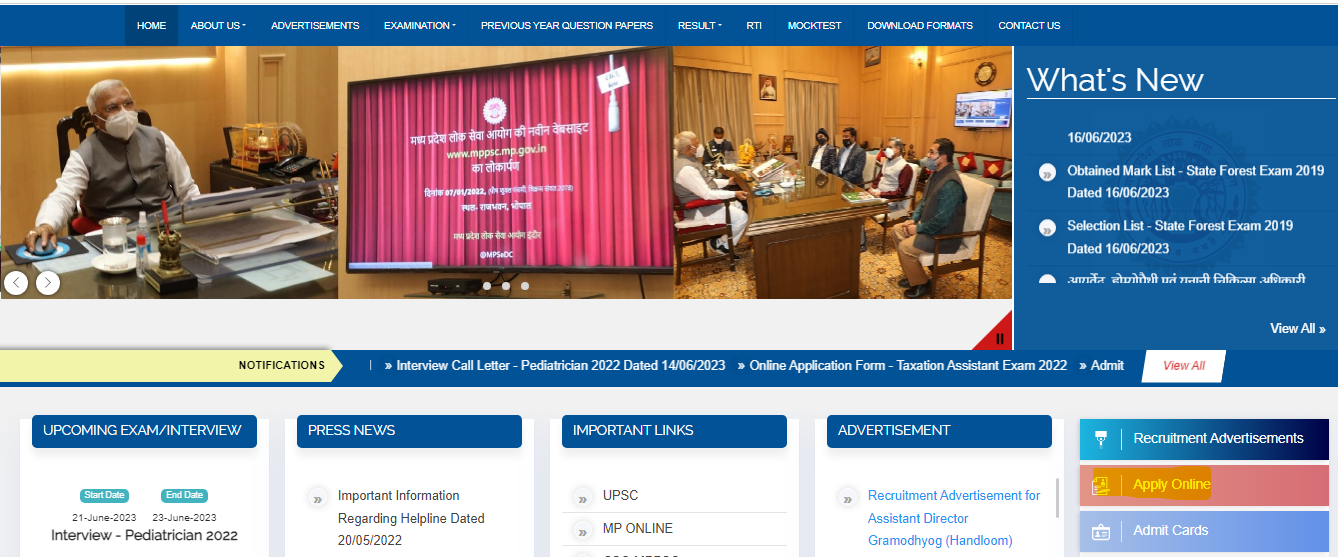The height and width of the screenshot is (557, 1338).
Task: Select the second carousel indicator dot
Action: click(x=506, y=286)
